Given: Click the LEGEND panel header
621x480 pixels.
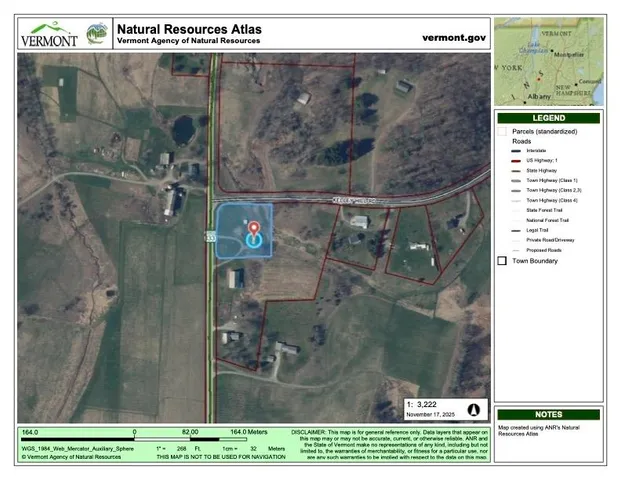Looking at the screenshot, I should coord(549,118).
